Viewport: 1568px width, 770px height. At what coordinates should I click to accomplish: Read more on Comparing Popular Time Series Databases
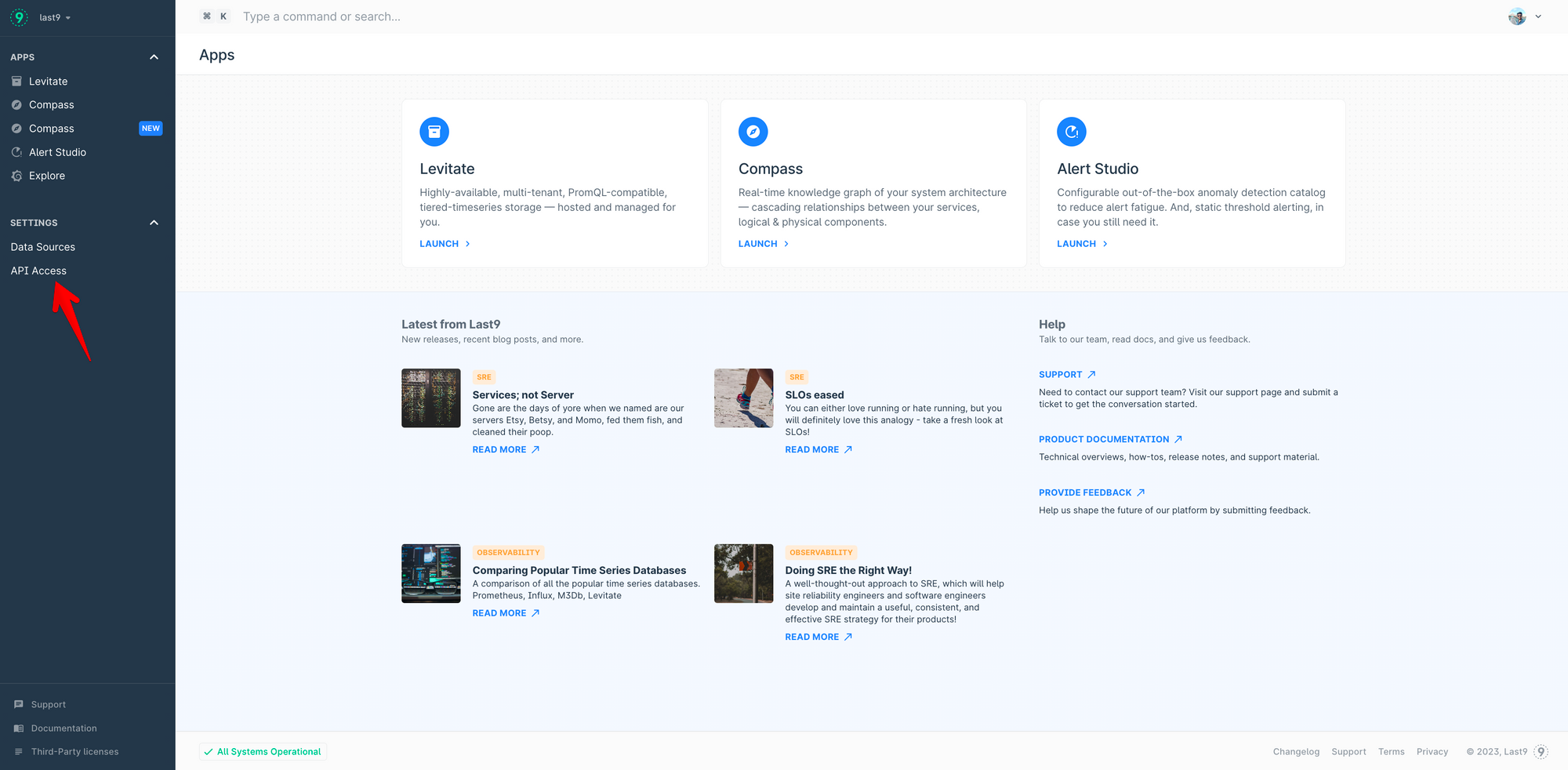click(506, 613)
